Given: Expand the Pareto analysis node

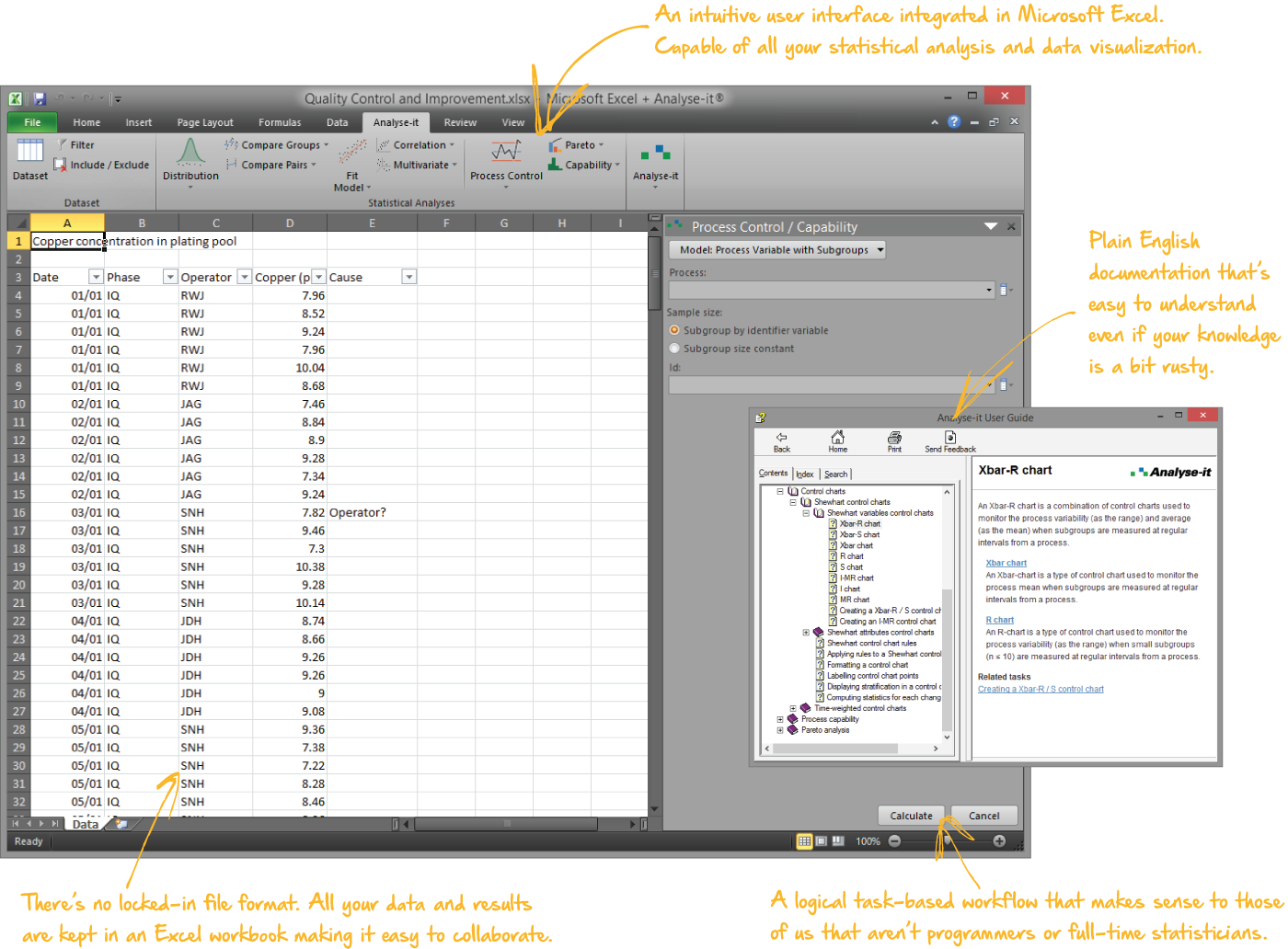Looking at the screenshot, I should coord(780,731).
